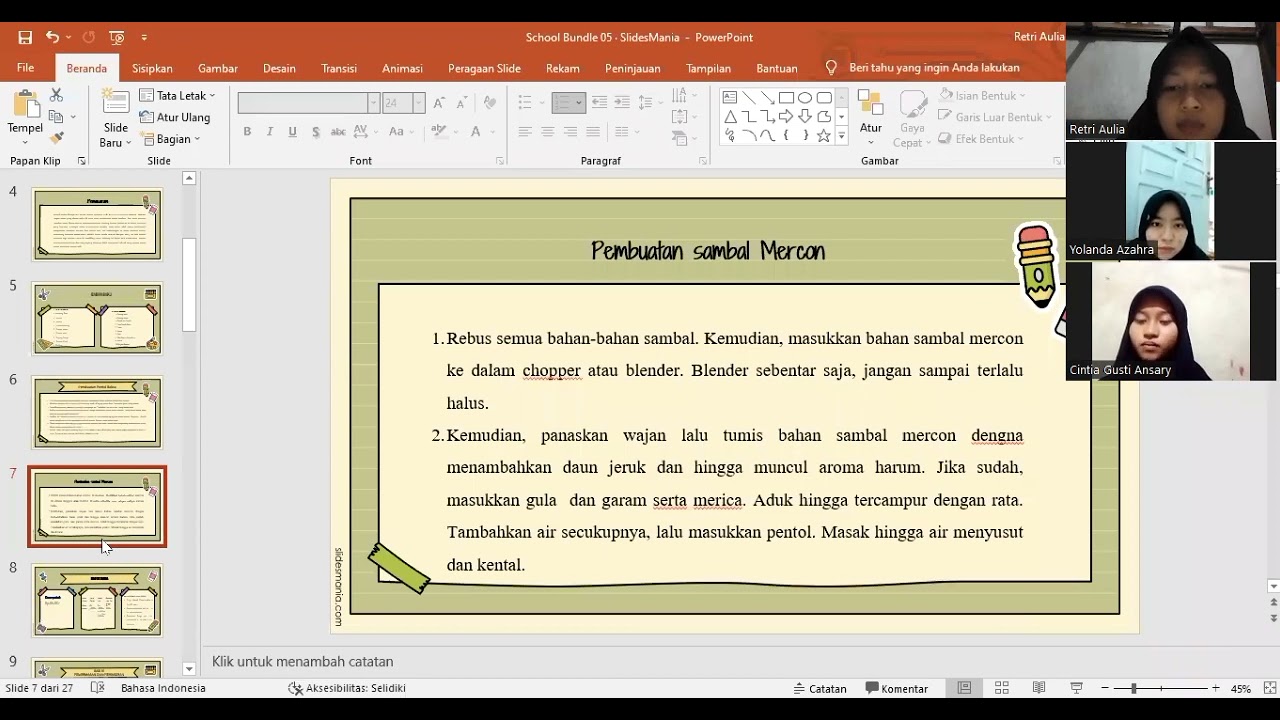Toggle text shadow S button

pyautogui.click(x=315, y=132)
